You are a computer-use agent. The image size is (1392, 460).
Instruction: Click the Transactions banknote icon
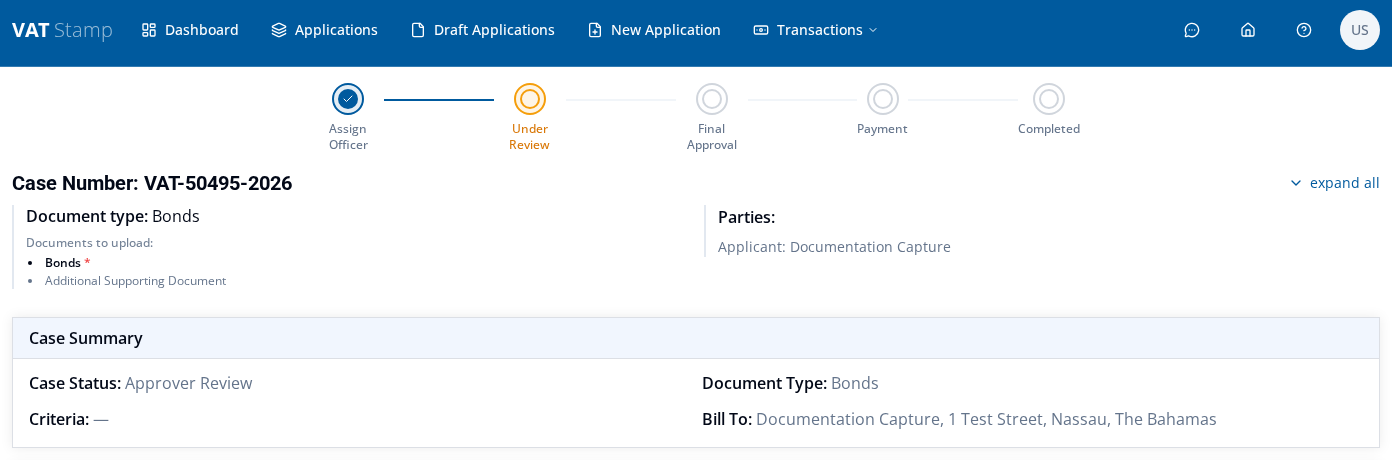pyautogui.click(x=761, y=30)
